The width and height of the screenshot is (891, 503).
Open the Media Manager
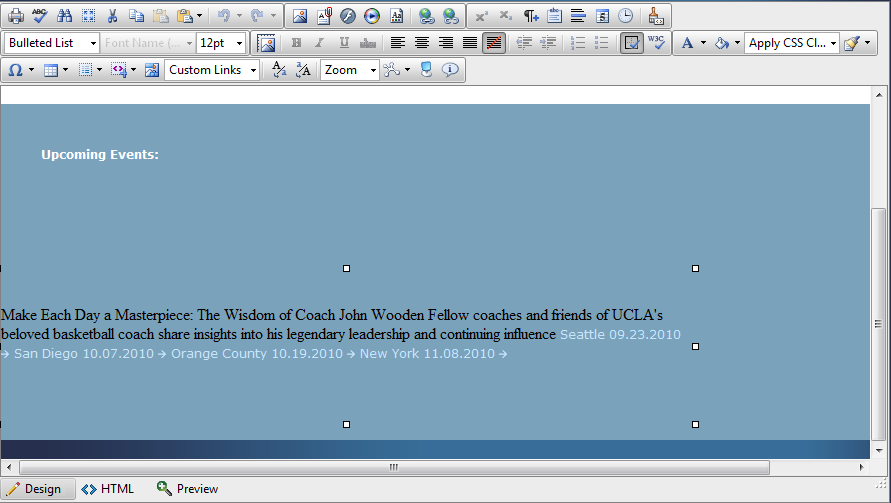pos(372,16)
